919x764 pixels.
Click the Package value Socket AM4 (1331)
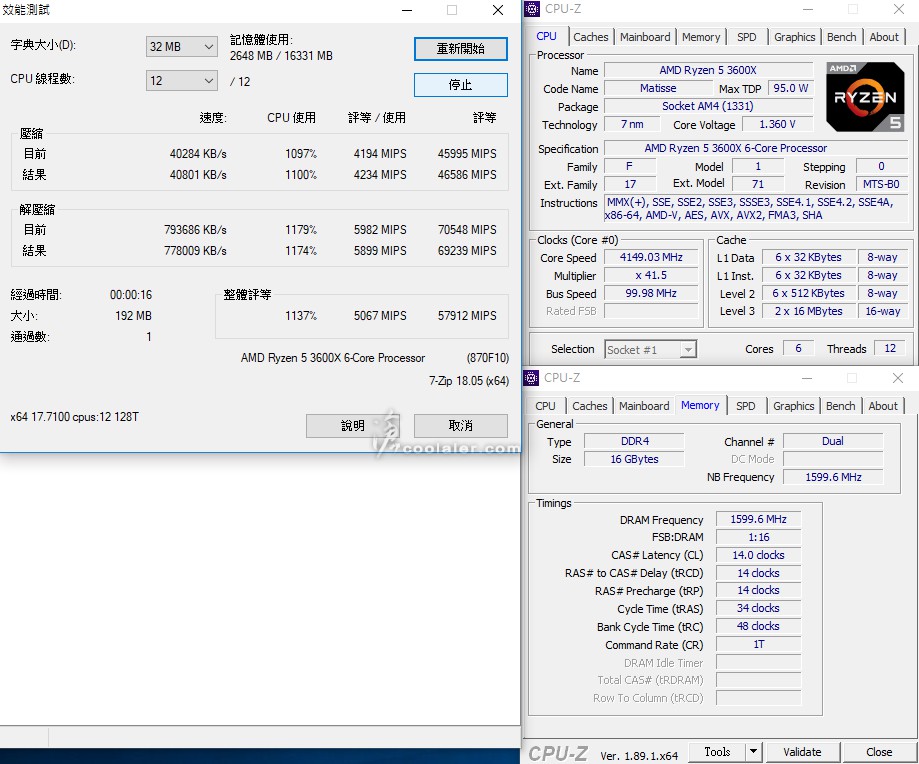point(708,107)
